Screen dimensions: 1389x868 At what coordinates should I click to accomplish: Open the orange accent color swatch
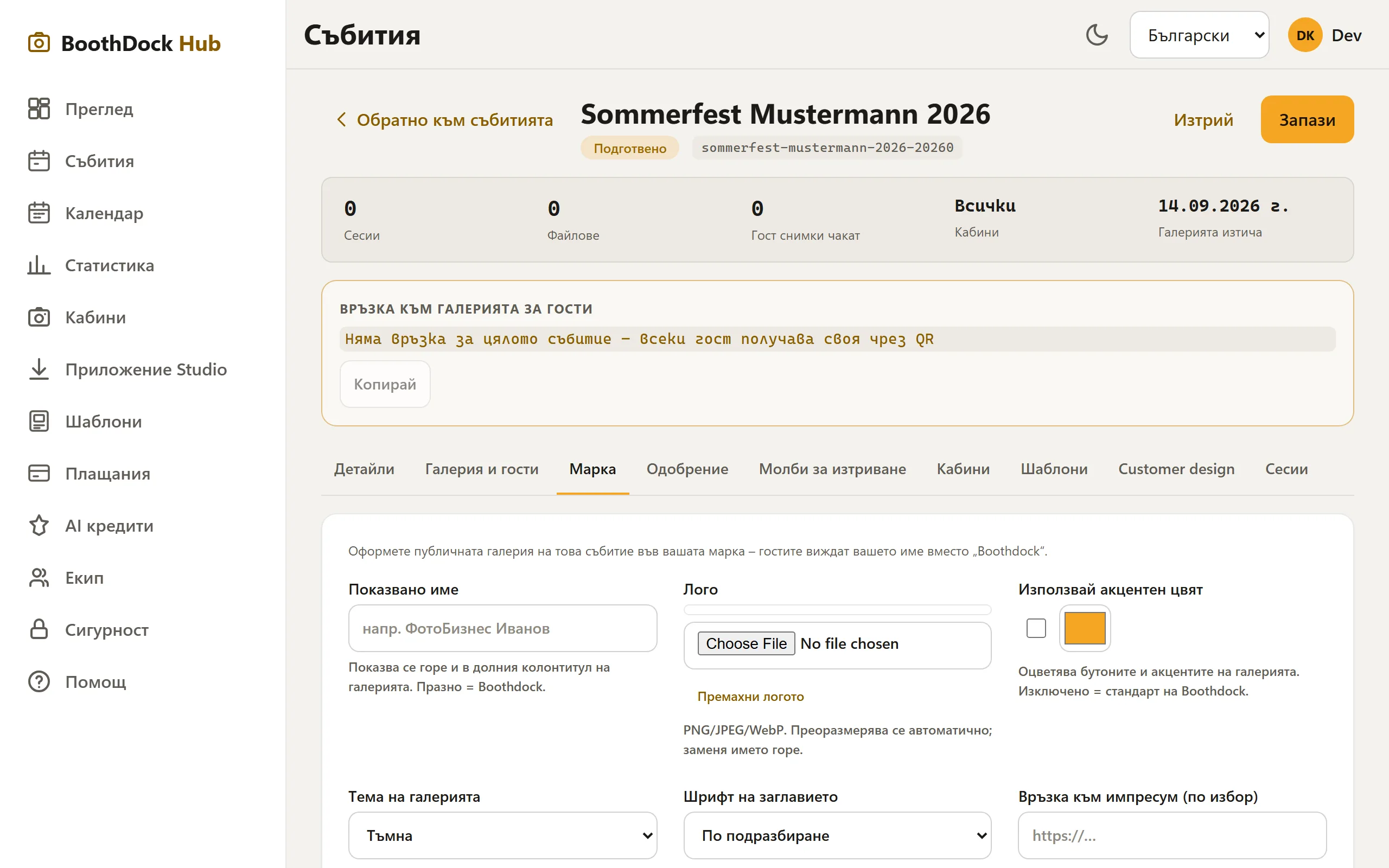coord(1084,628)
